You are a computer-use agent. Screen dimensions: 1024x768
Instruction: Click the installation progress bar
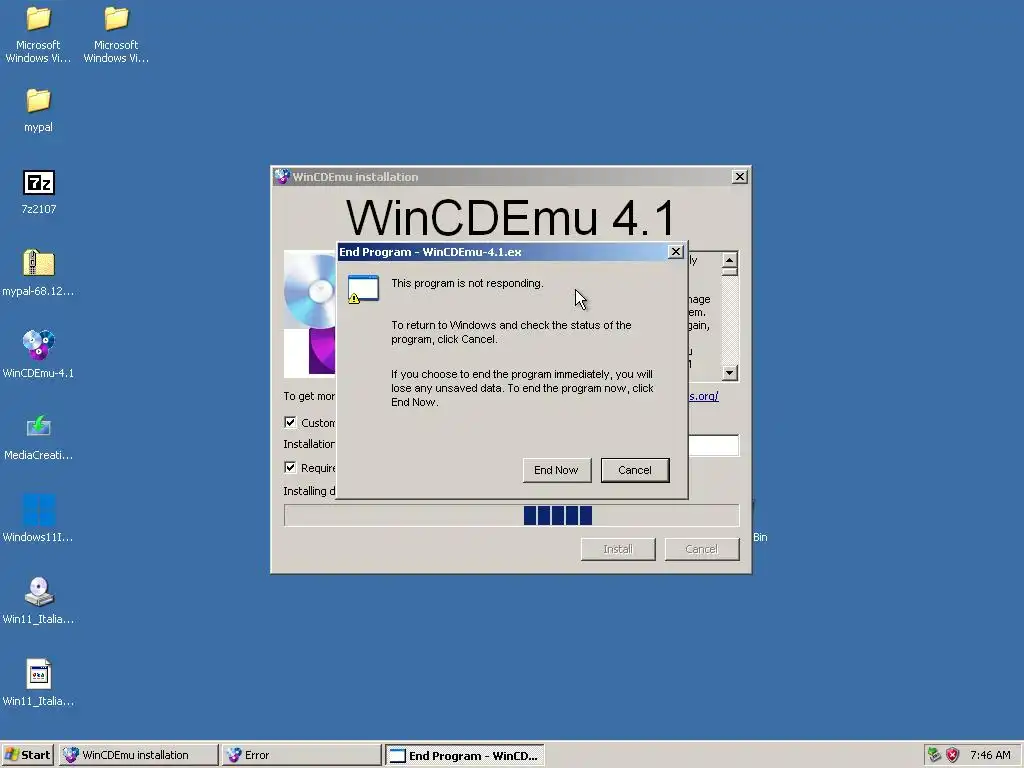(511, 515)
